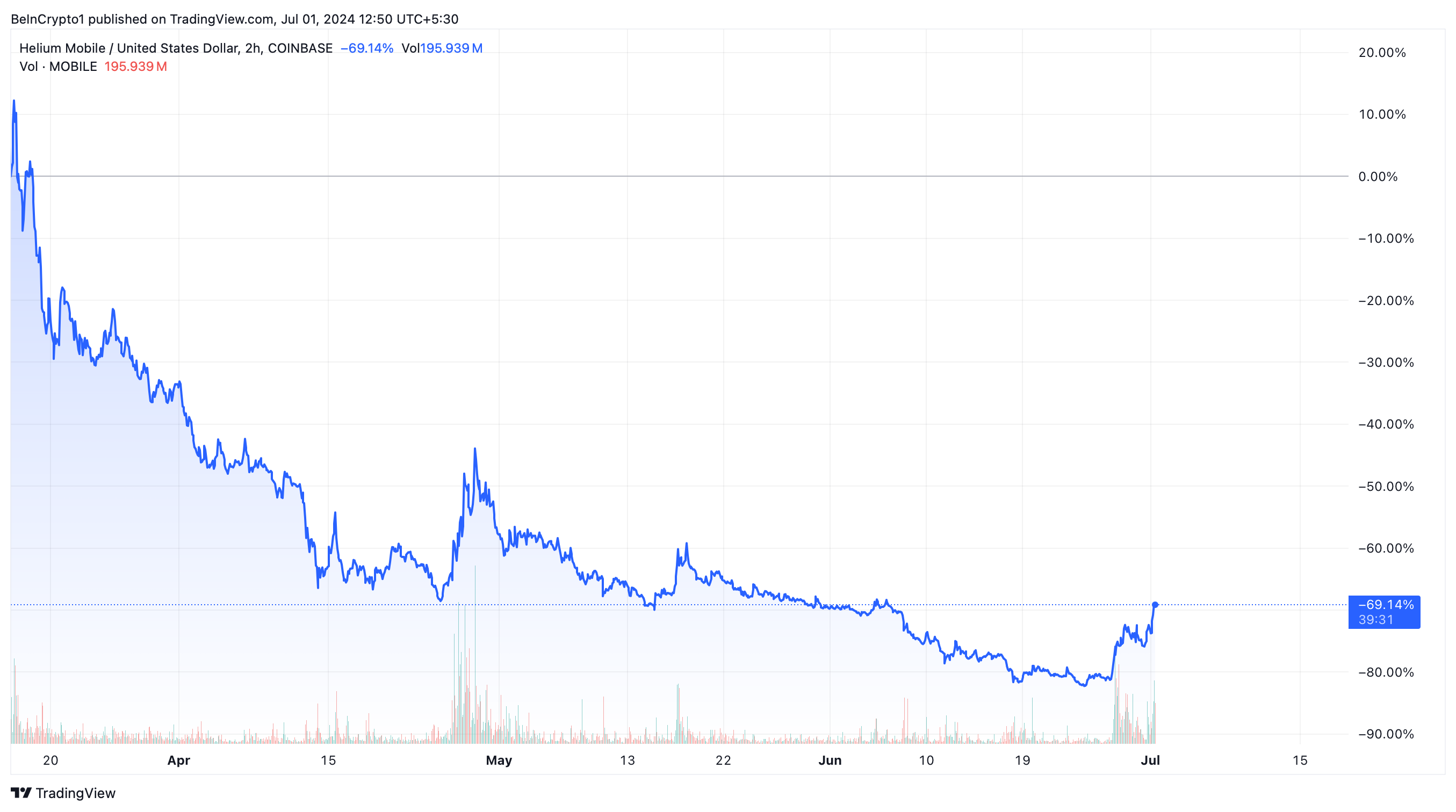Click the late April price spike peak

(x=475, y=449)
